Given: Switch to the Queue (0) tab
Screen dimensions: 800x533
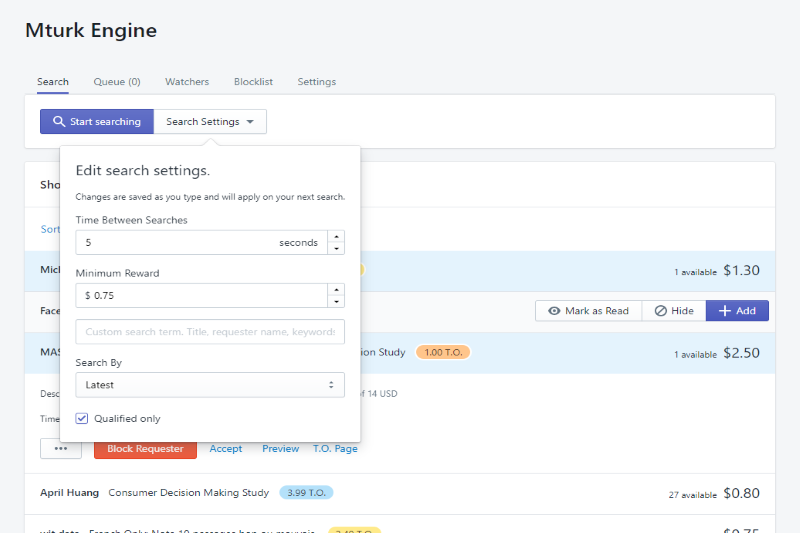Looking at the screenshot, I should [117, 82].
